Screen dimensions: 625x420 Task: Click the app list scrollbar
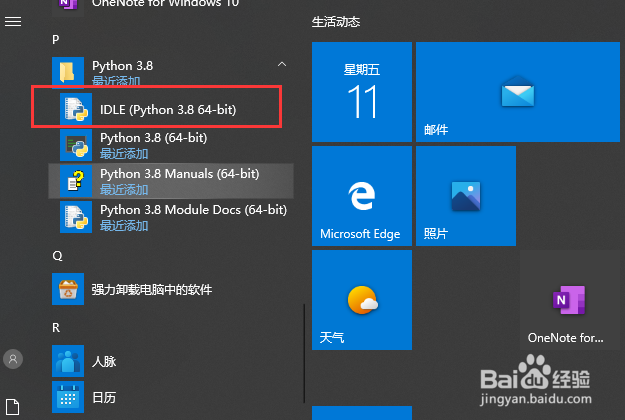point(304,353)
